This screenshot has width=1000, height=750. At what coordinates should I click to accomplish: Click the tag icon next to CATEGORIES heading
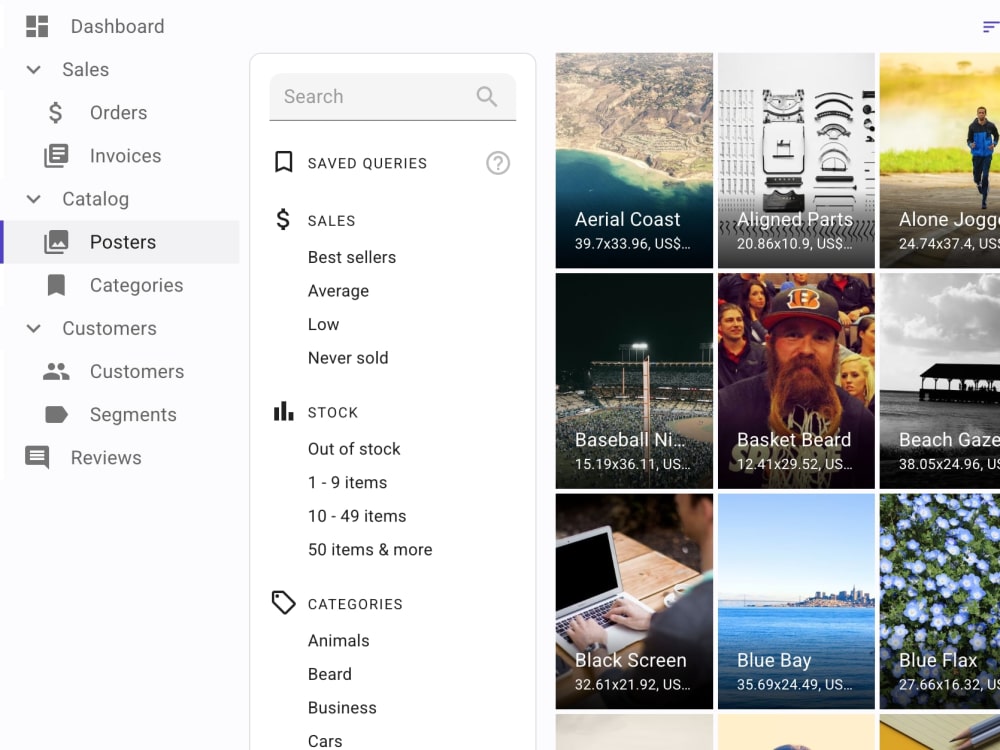284,603
